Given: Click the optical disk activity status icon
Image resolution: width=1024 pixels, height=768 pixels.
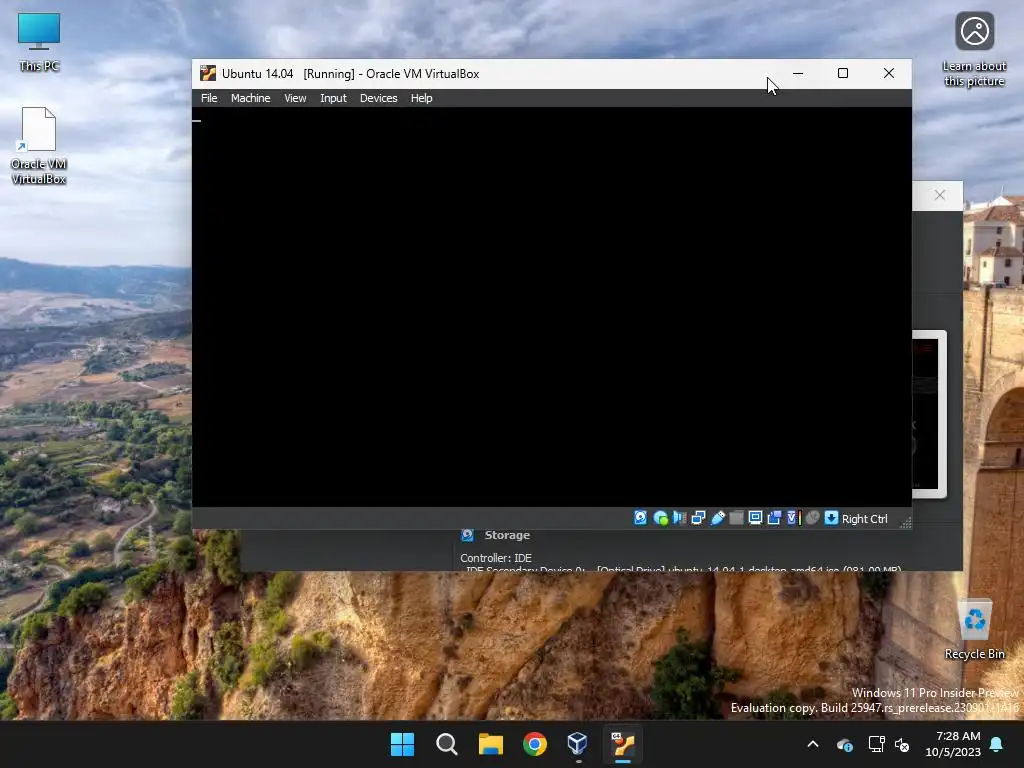Looking at the screenshot, I should 660,518.
